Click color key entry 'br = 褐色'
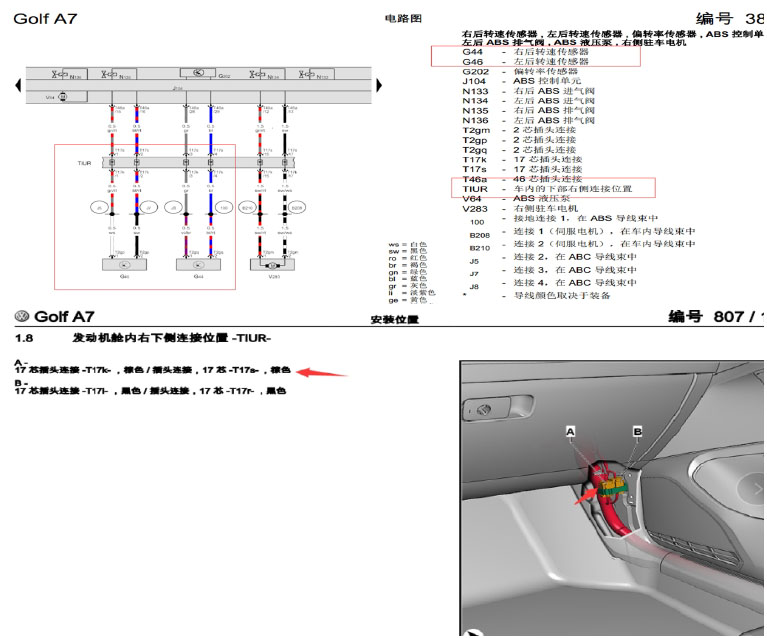This screenshot has width=767, height=638. coord(408,265)
